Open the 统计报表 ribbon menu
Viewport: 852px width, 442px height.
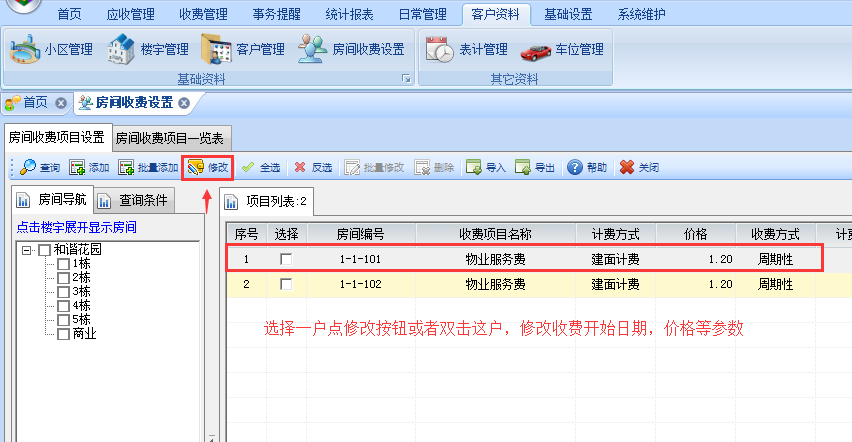pyautogui.click(x=349, y=14)
